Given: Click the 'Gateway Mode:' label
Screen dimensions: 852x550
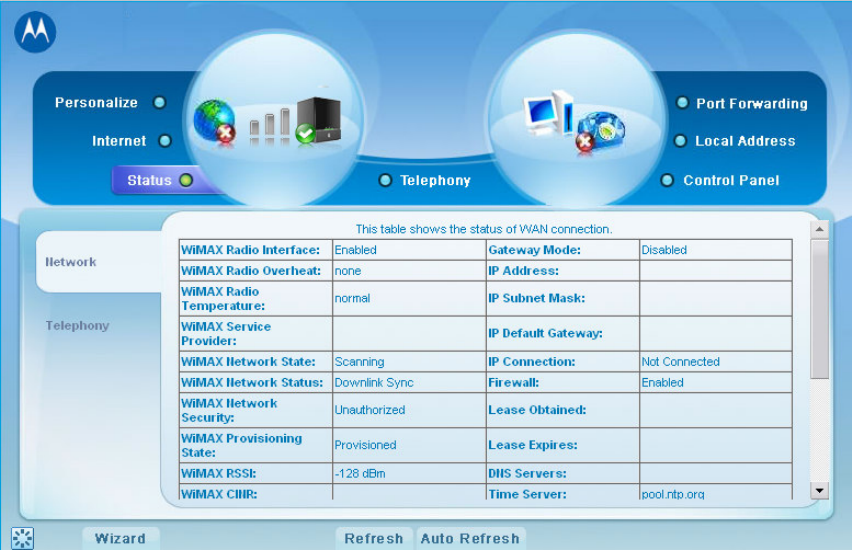Looking at the screenshot, I should click(x=535, y=250).
